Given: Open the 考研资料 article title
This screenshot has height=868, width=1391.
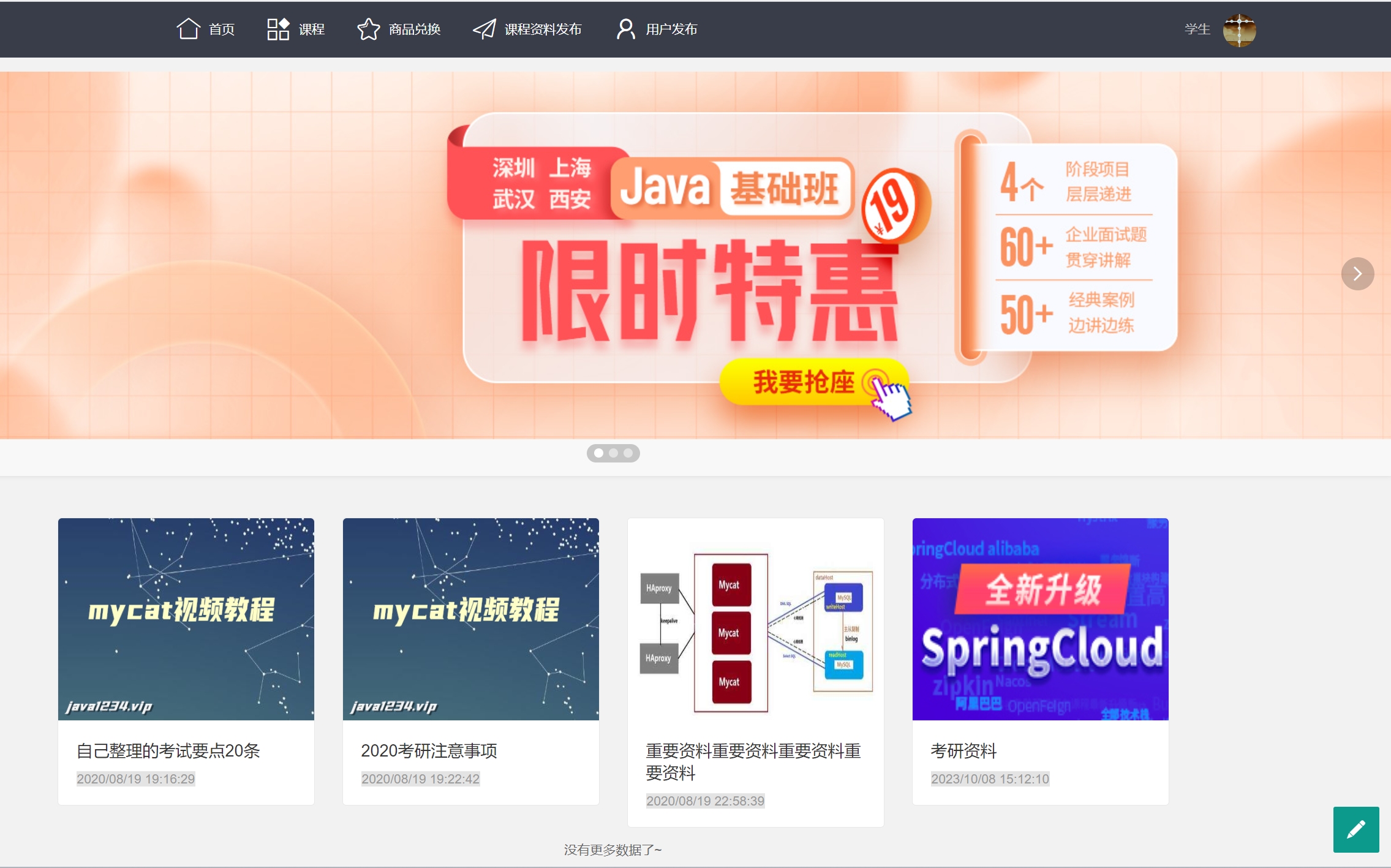Looking at the screenshot, I should pyautogui.click(x=963, y=750).
